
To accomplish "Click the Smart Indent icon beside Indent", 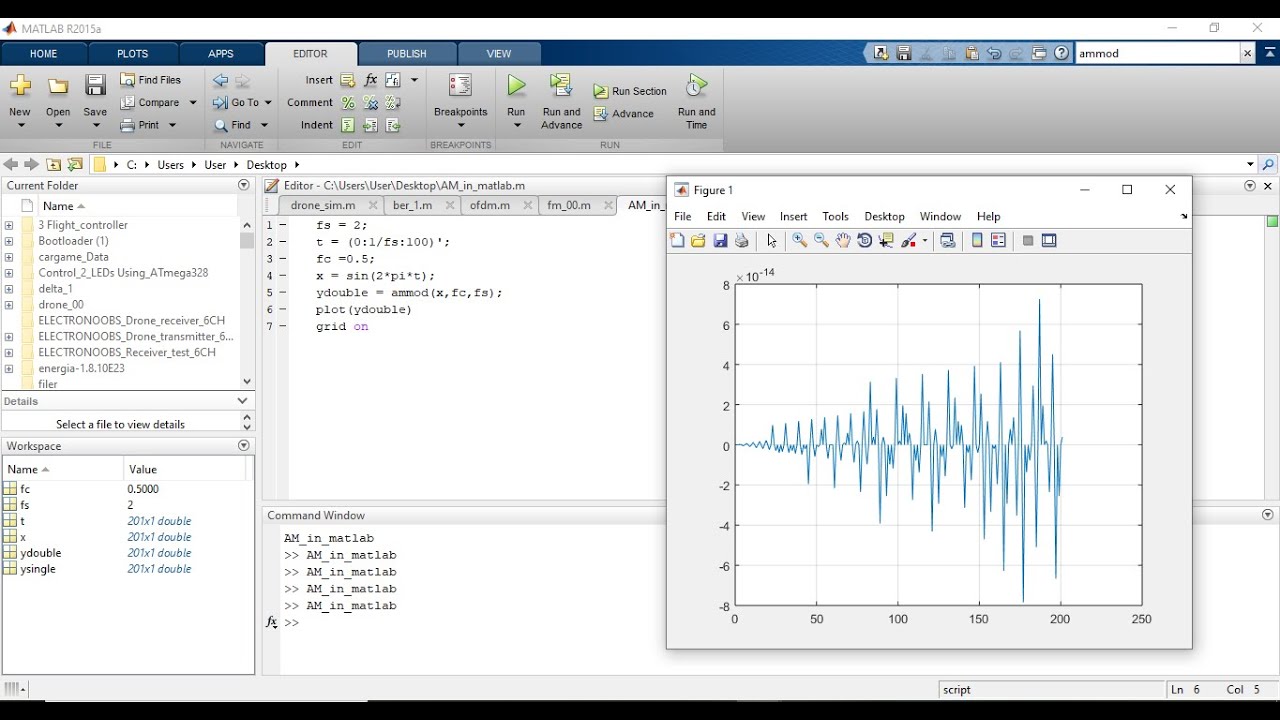I will 348,125.
